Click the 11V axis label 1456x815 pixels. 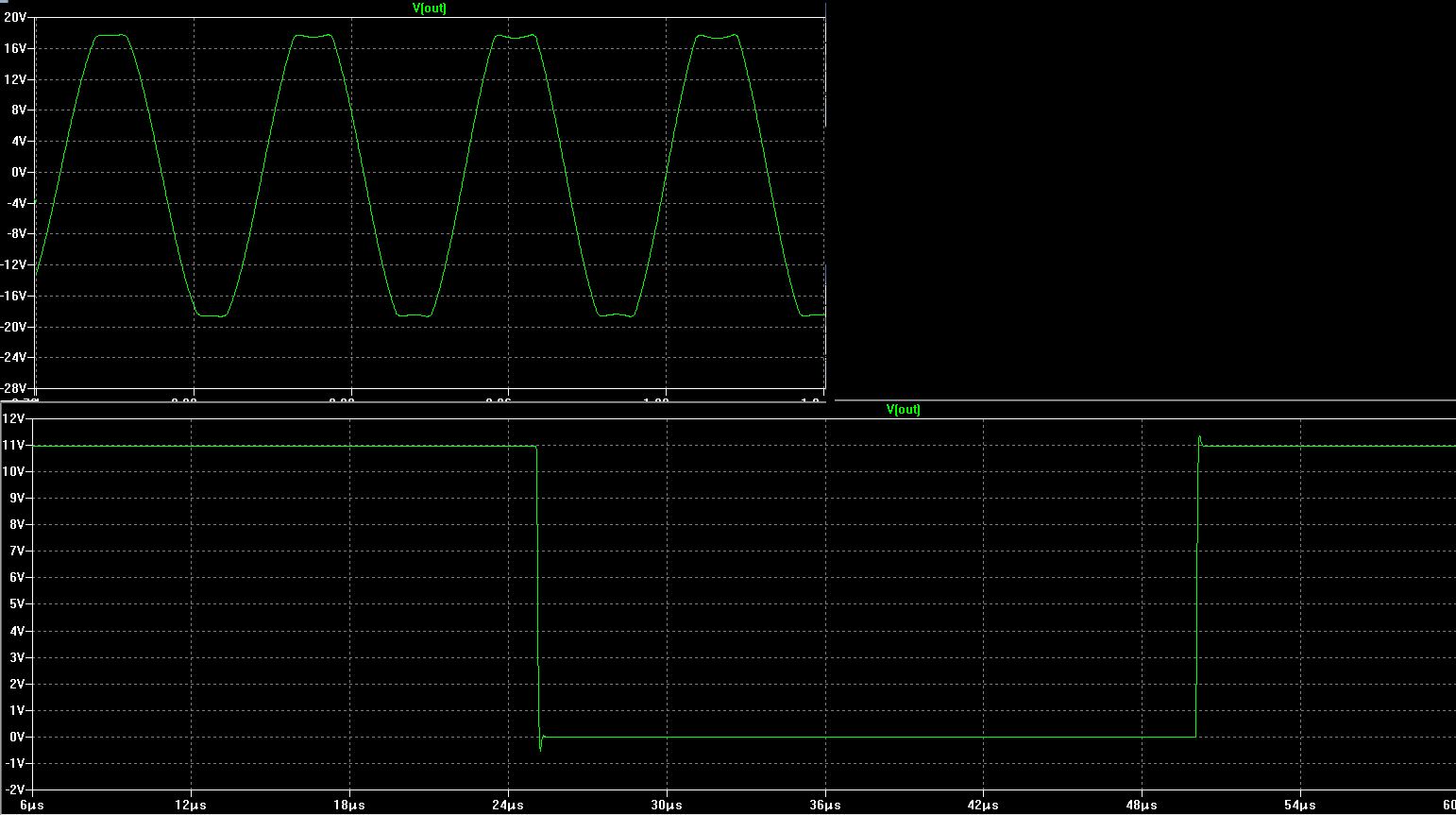point(14,445)
